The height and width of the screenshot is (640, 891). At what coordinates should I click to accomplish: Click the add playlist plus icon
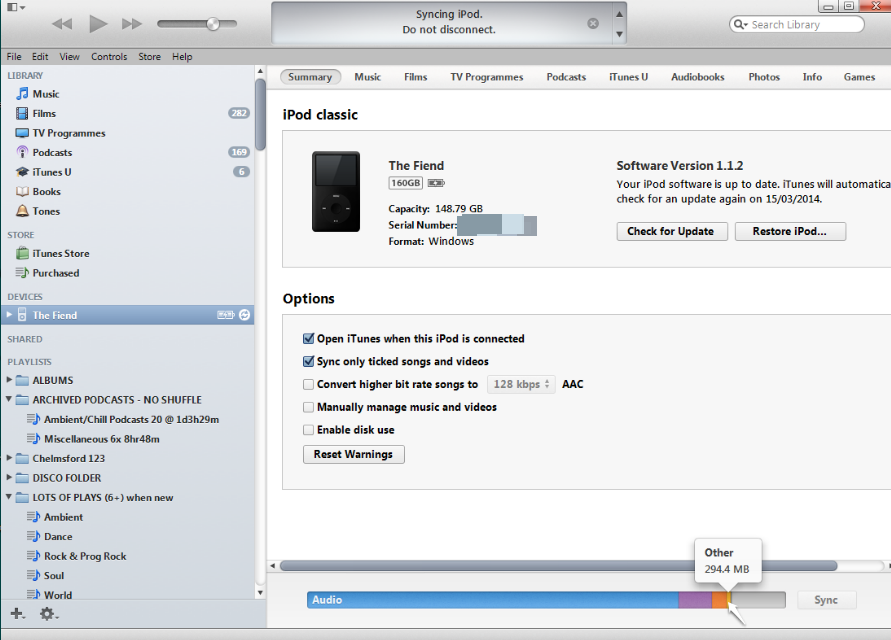18,614
